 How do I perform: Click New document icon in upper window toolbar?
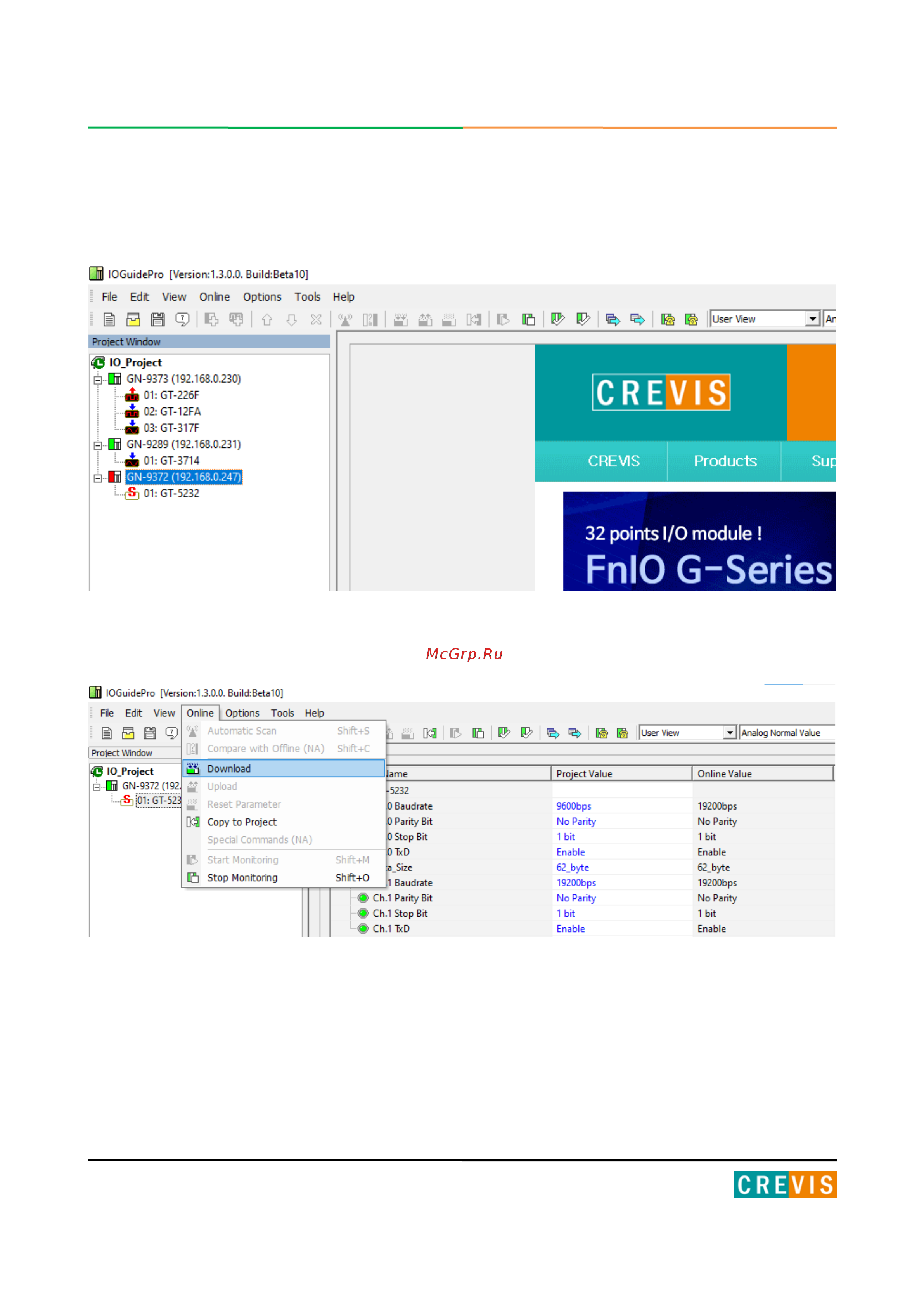[x=109, y=320]
